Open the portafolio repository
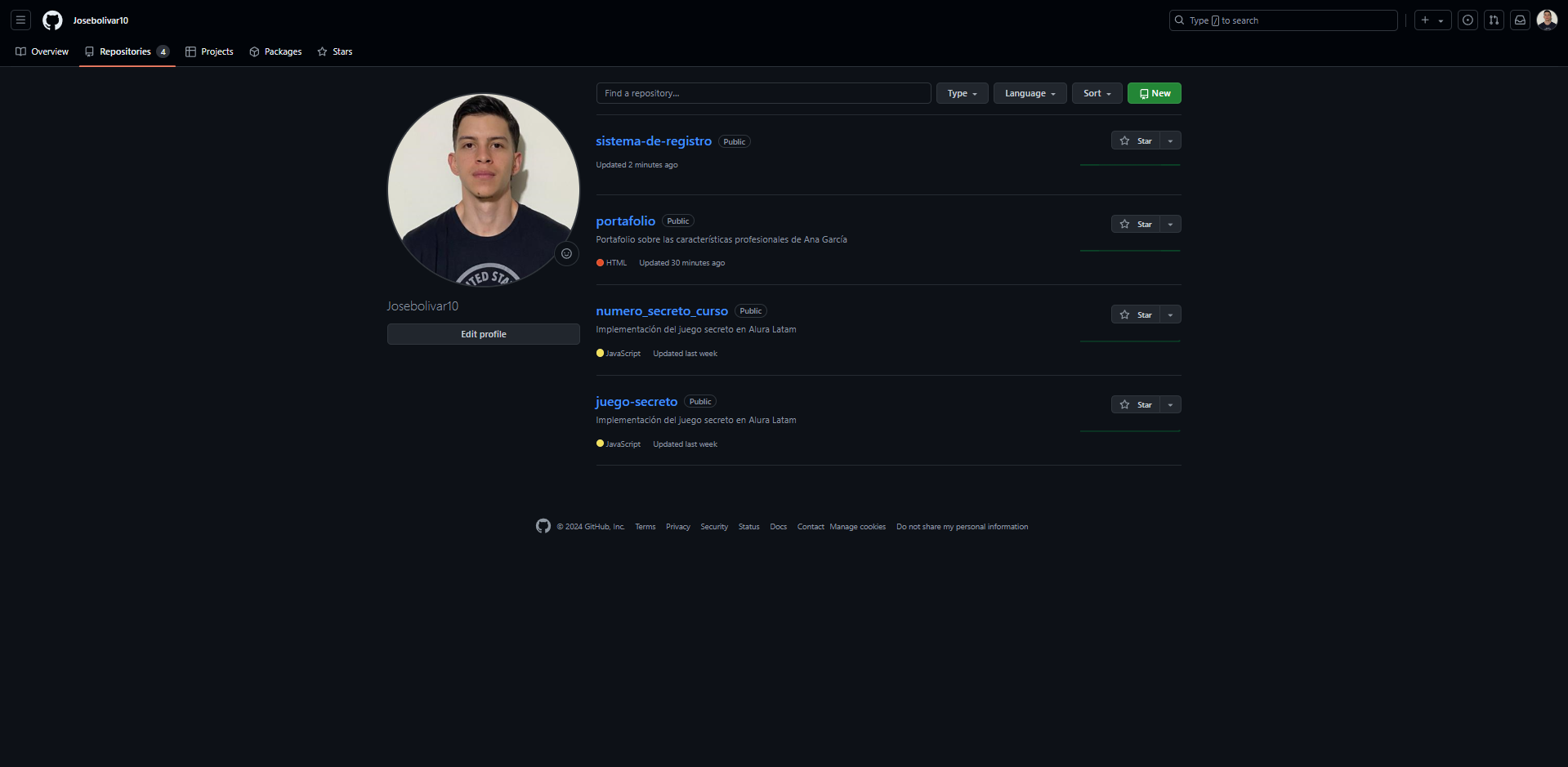 (626, 221)
